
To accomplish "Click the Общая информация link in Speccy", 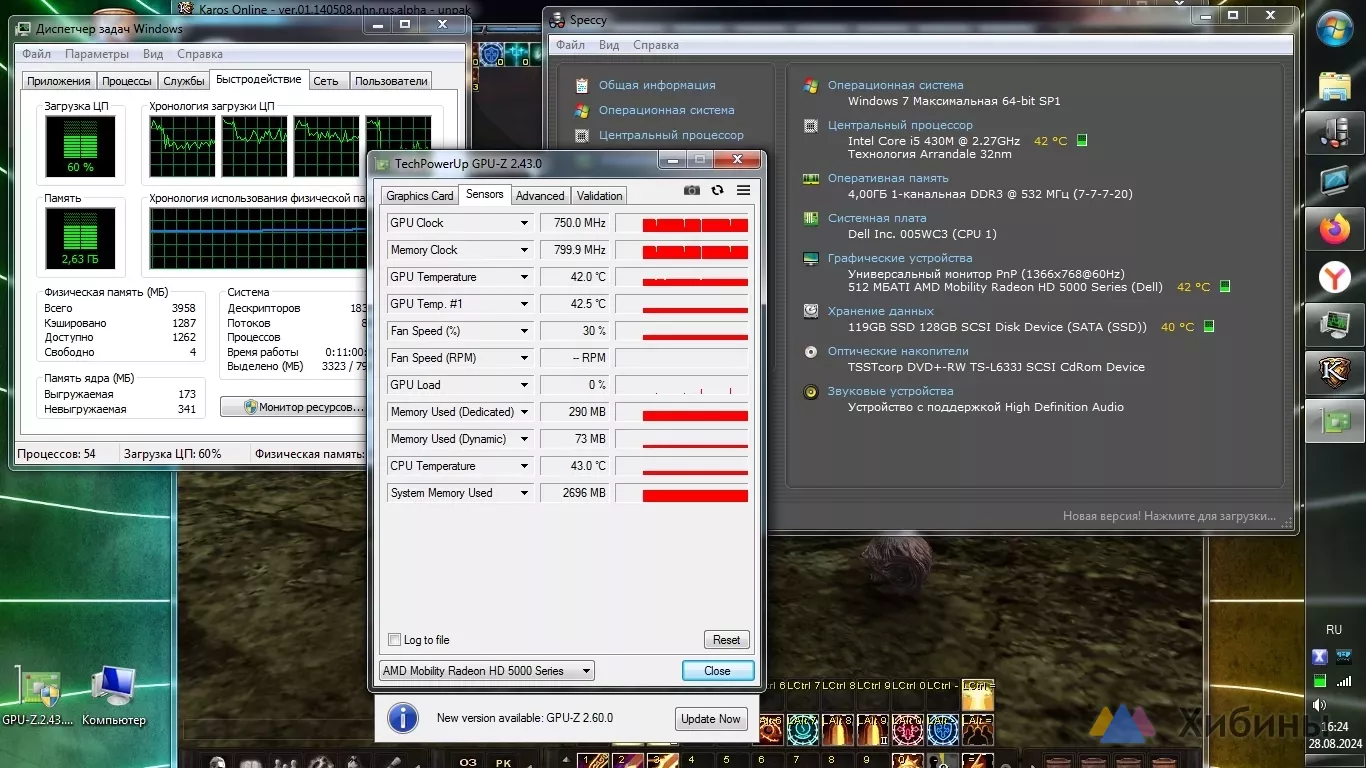I will 657,86.
